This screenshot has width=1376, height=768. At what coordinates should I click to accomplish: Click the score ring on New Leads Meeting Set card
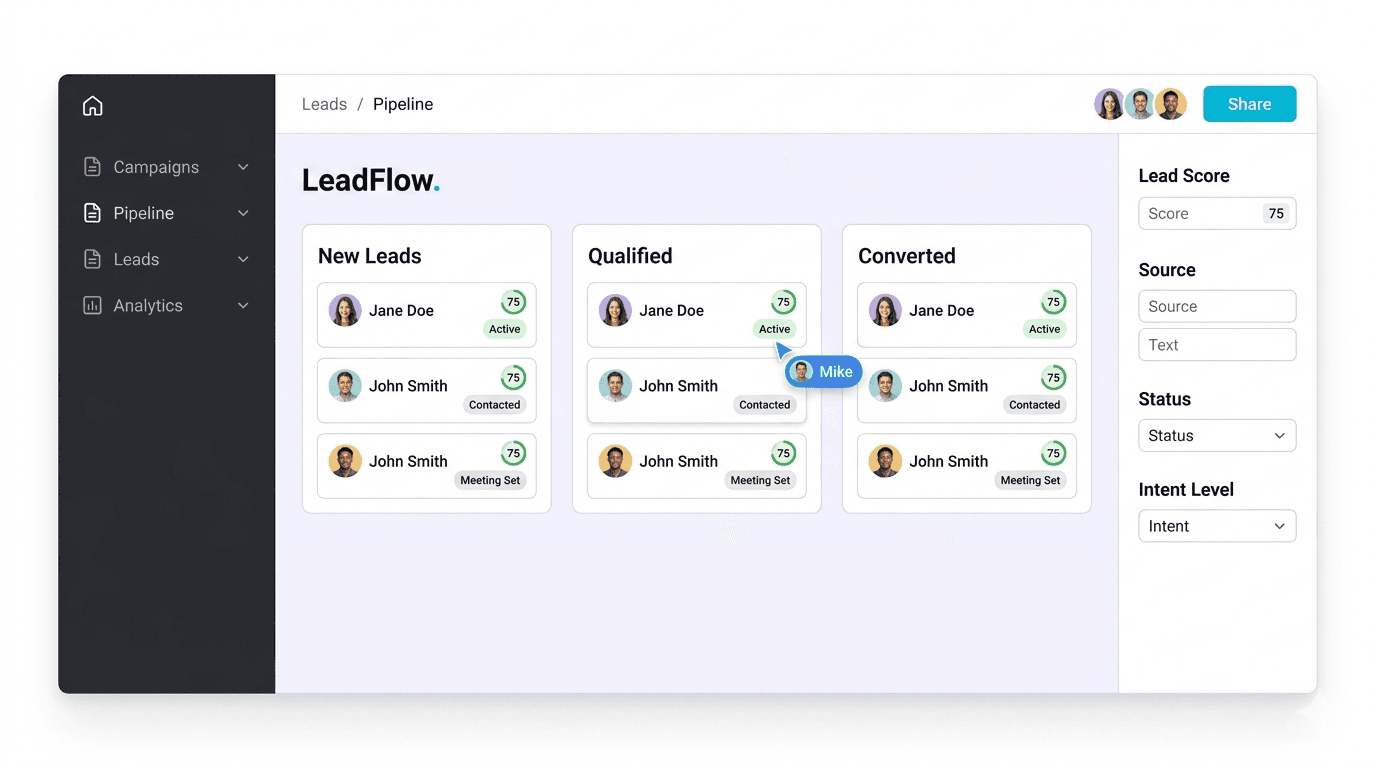513,453
